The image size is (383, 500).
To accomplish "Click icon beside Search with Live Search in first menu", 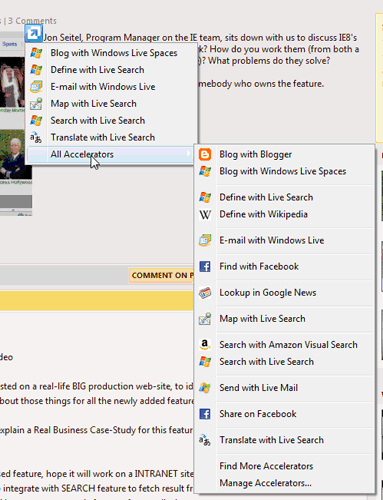I will point(36,120).
